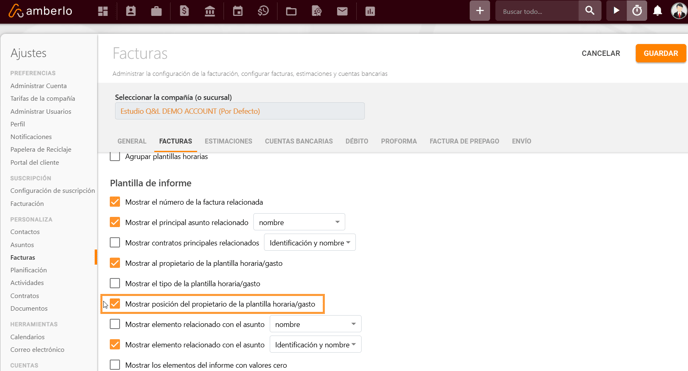Viewport: 688px width, 371px height.
Task: Open Administrar Usuarios in sidebar
Action: [41, 111]
